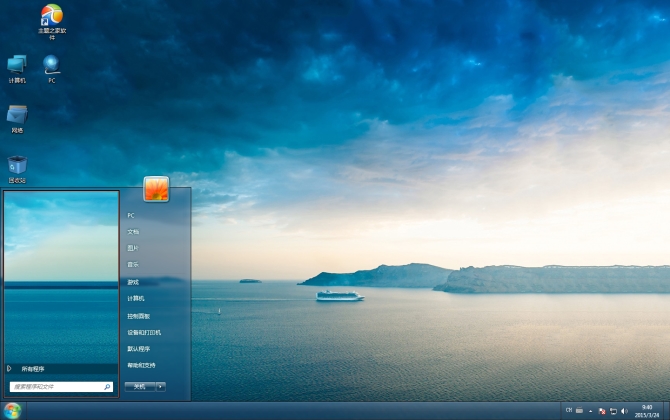Viewport: 670px width, 420px height.
Task: Expand 所有程序 all programs list
Action: click(x=62, y=369)
